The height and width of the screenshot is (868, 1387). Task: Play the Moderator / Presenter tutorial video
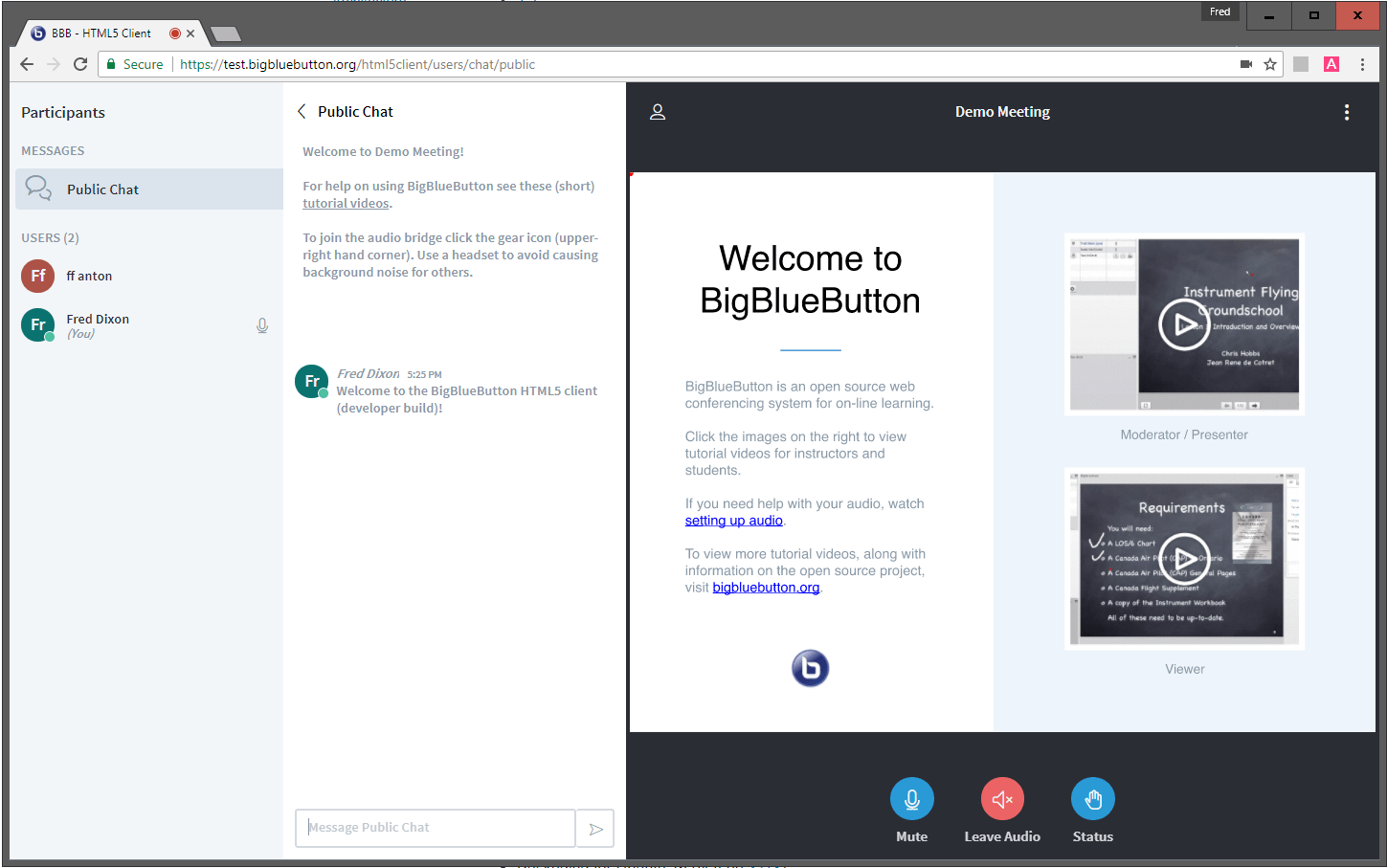click(1184, 324)
